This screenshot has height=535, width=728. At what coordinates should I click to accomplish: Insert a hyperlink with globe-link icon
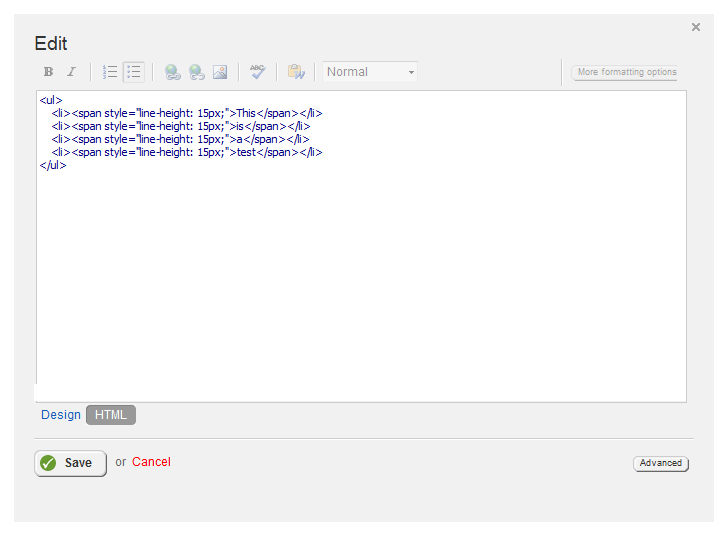coord(173,72)
